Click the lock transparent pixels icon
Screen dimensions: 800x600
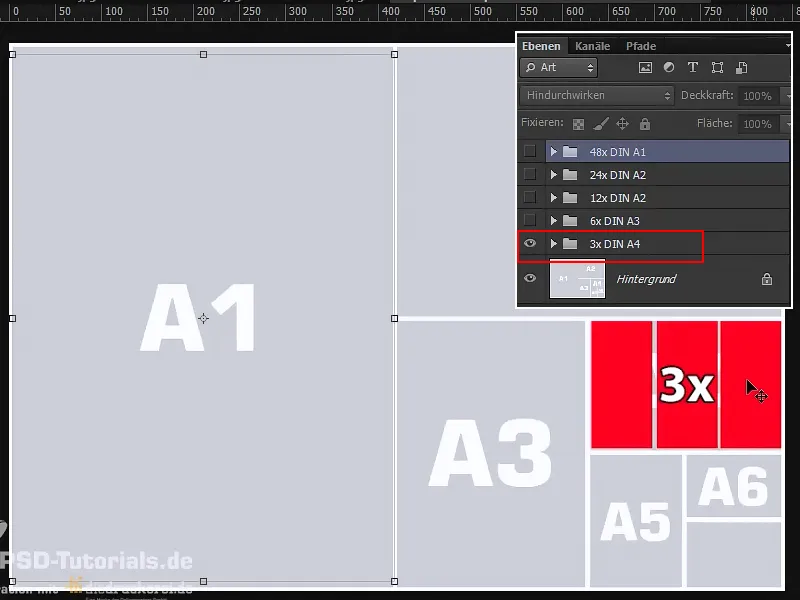578,124
